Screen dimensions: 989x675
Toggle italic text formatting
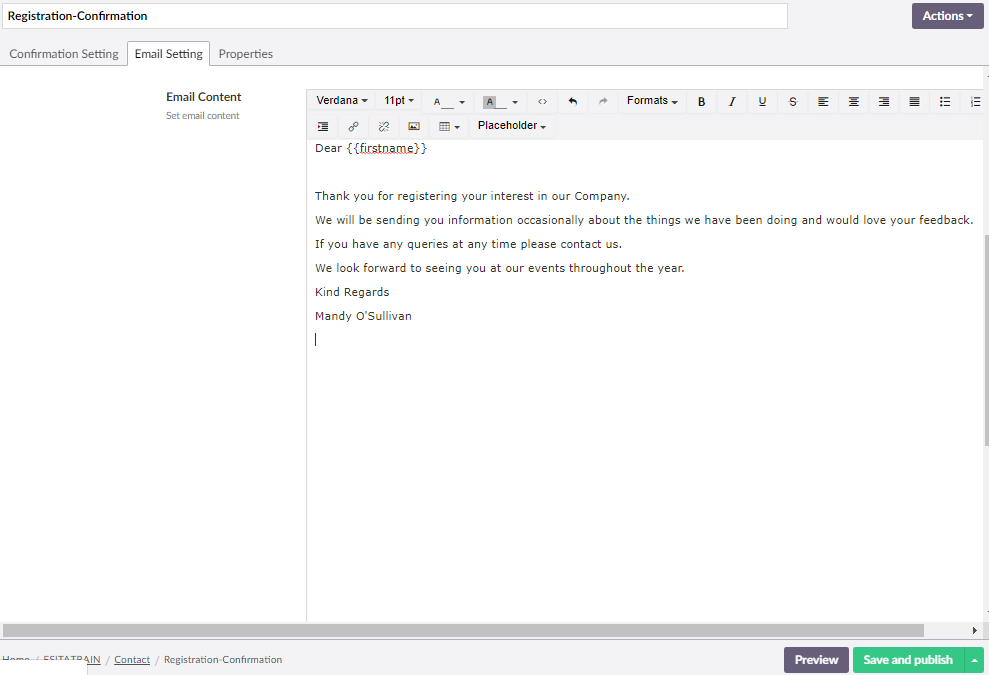click(x=732, y=102)
